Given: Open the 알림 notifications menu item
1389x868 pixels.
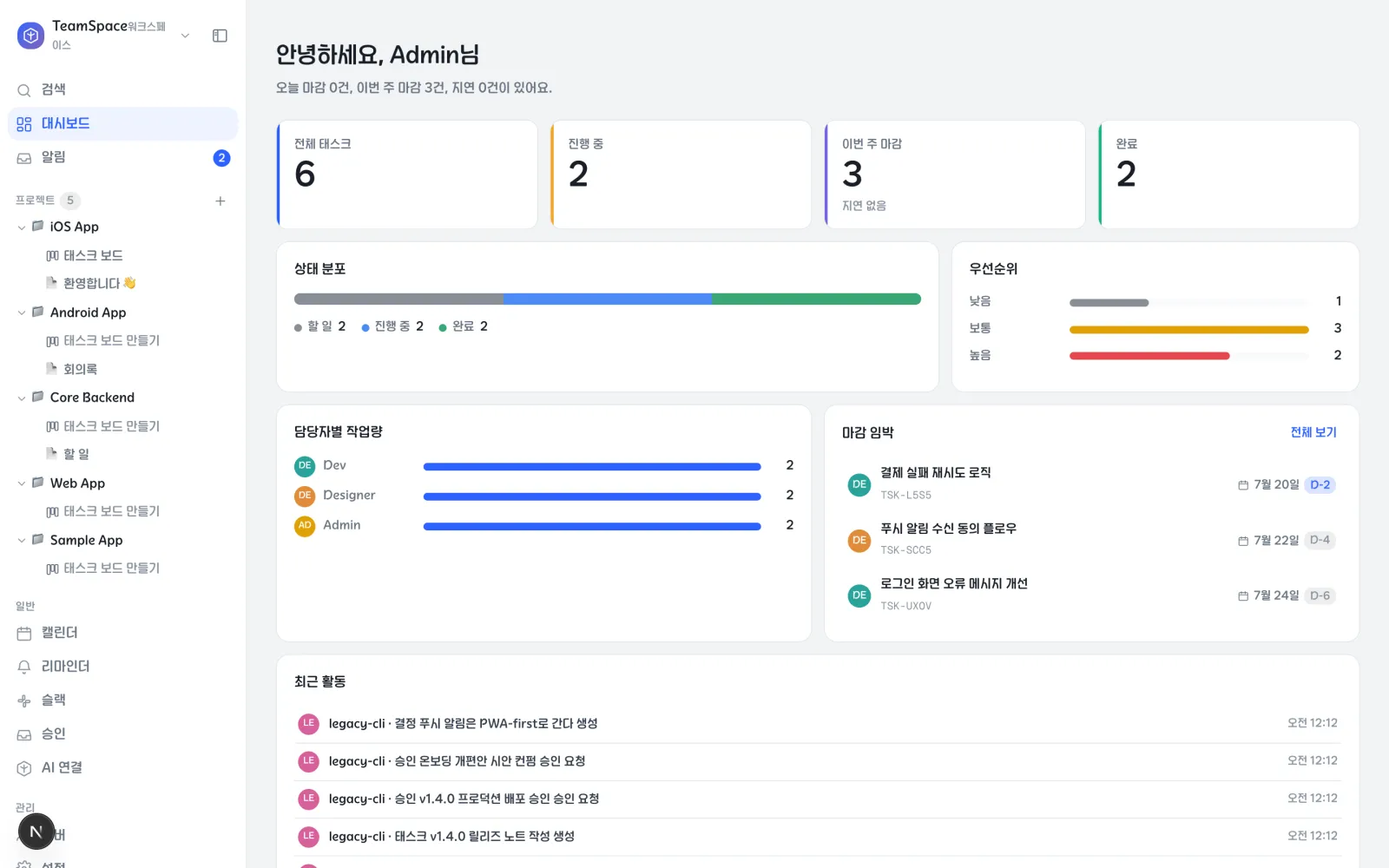Looking at the screenshot, I should [122, 157].
